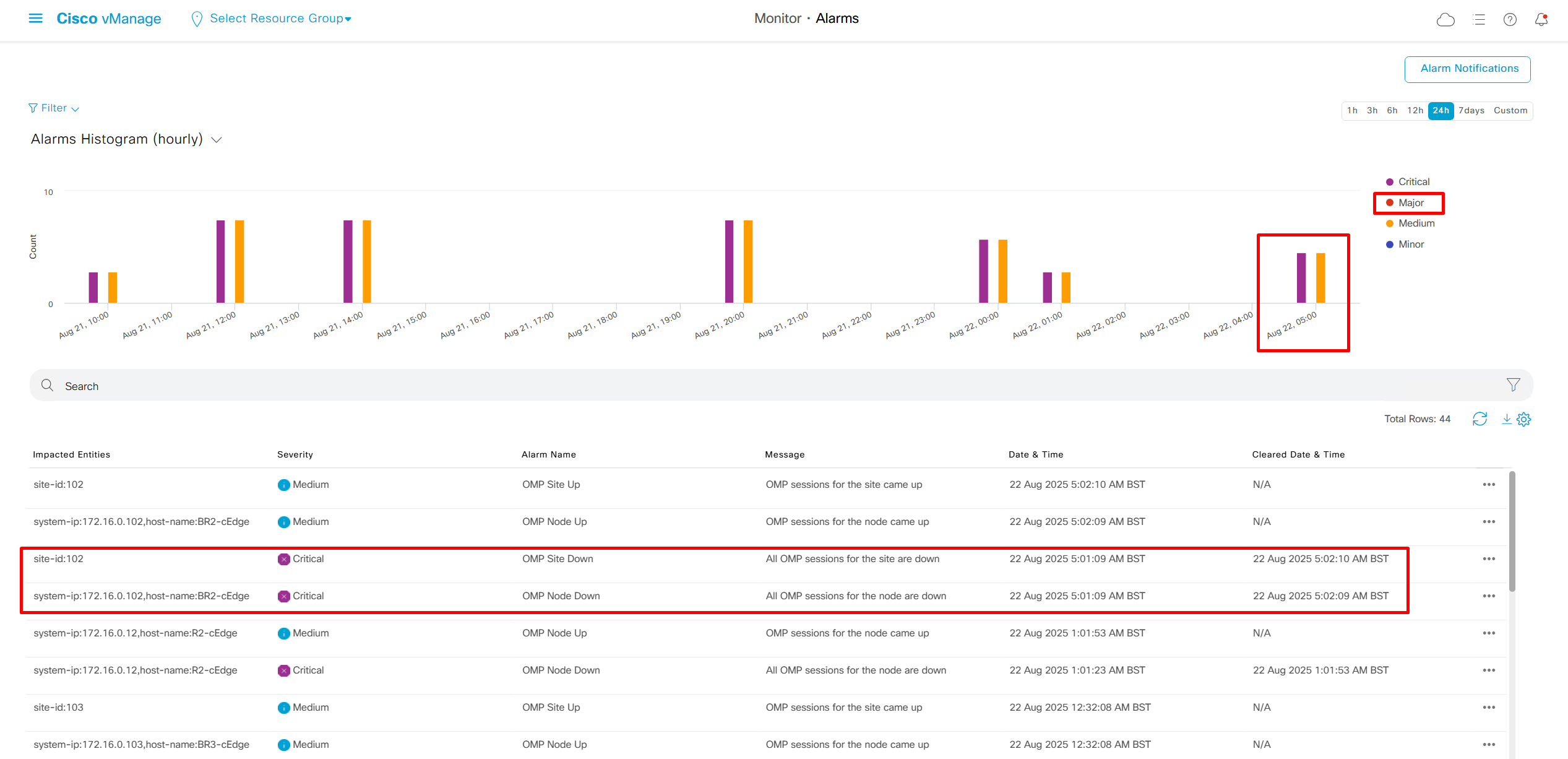
Task: Download the alarms table export
Action: [1507, 419]
